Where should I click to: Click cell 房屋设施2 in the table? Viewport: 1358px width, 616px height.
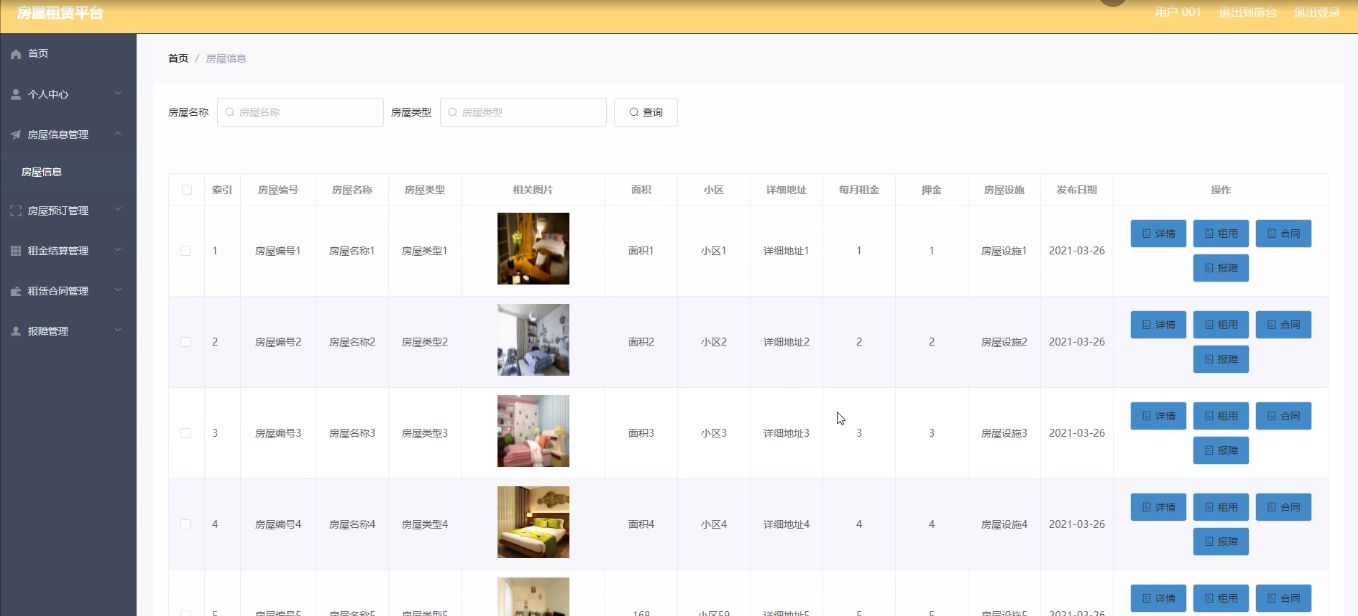[x=1004, y=342]
